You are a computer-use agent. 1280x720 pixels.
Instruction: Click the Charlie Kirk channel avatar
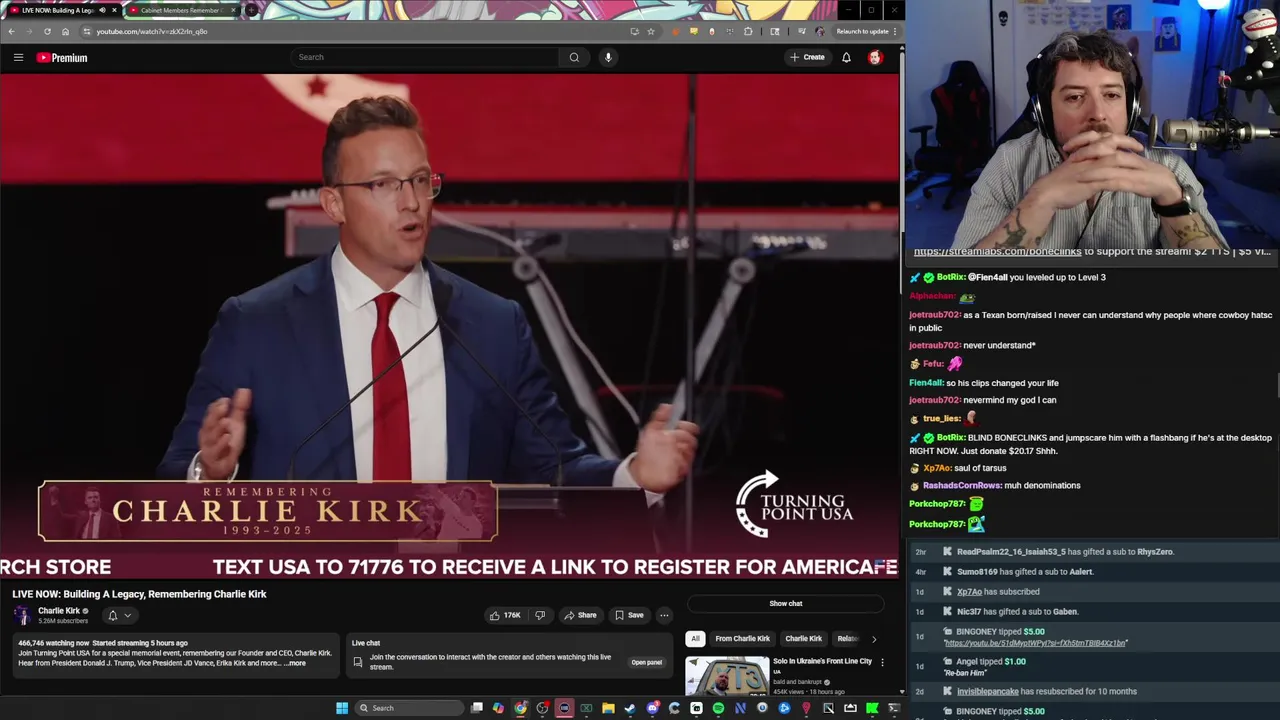coord(22,615)
